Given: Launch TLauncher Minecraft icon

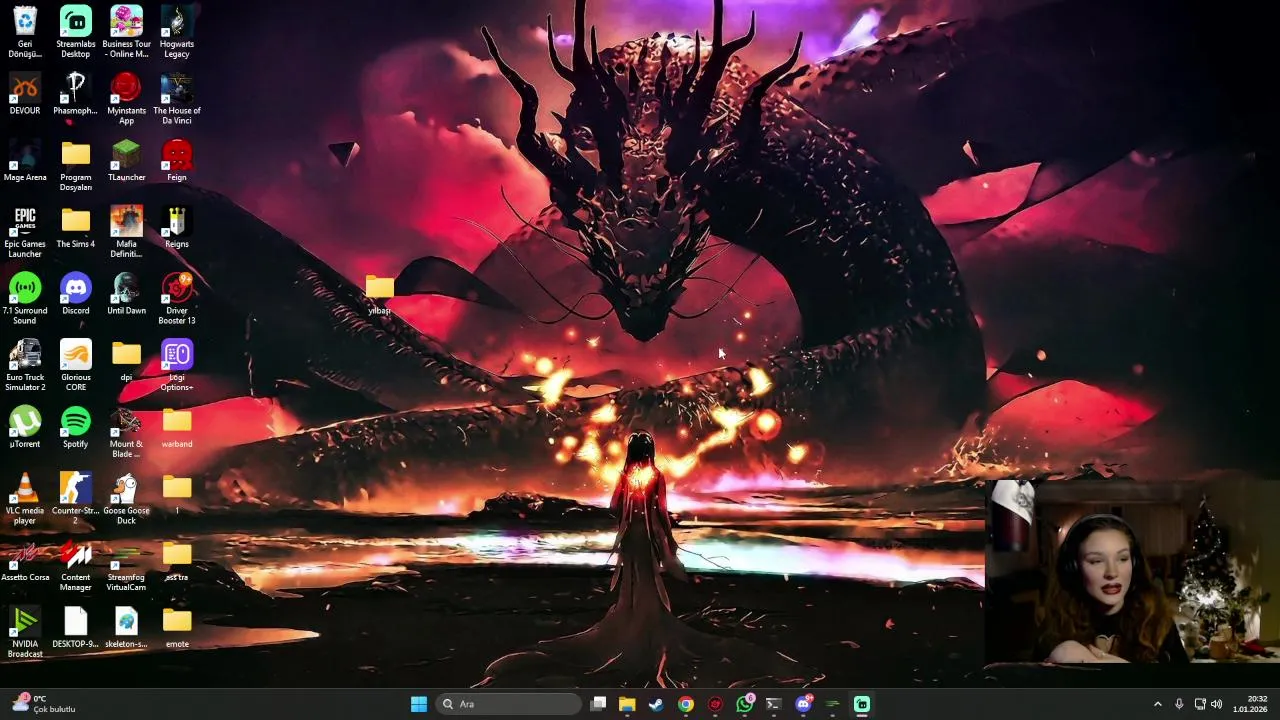Looking at the screenshot, I should (126, 161).
